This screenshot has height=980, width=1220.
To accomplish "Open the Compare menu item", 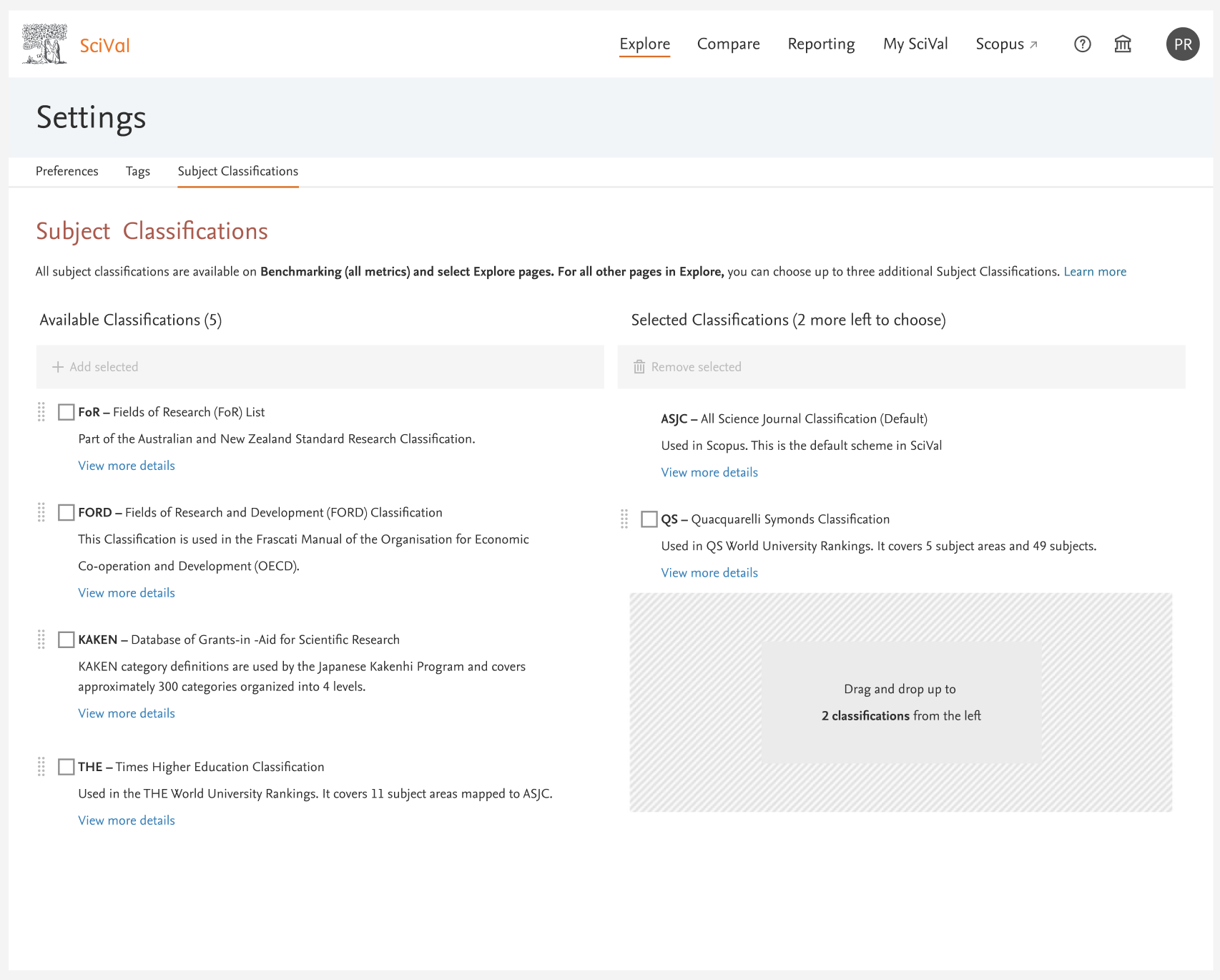I will click(x=728, y=44).
